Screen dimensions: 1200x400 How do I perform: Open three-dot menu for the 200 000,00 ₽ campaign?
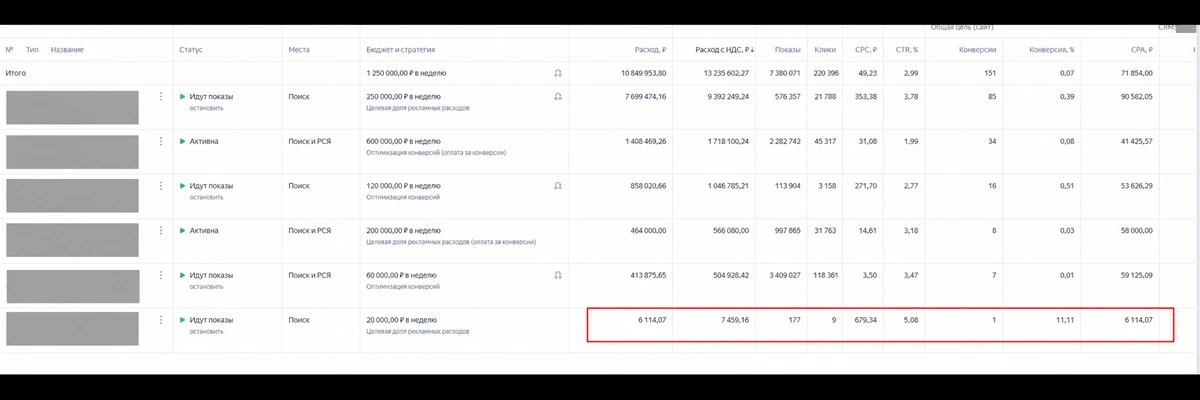[161, 230]
